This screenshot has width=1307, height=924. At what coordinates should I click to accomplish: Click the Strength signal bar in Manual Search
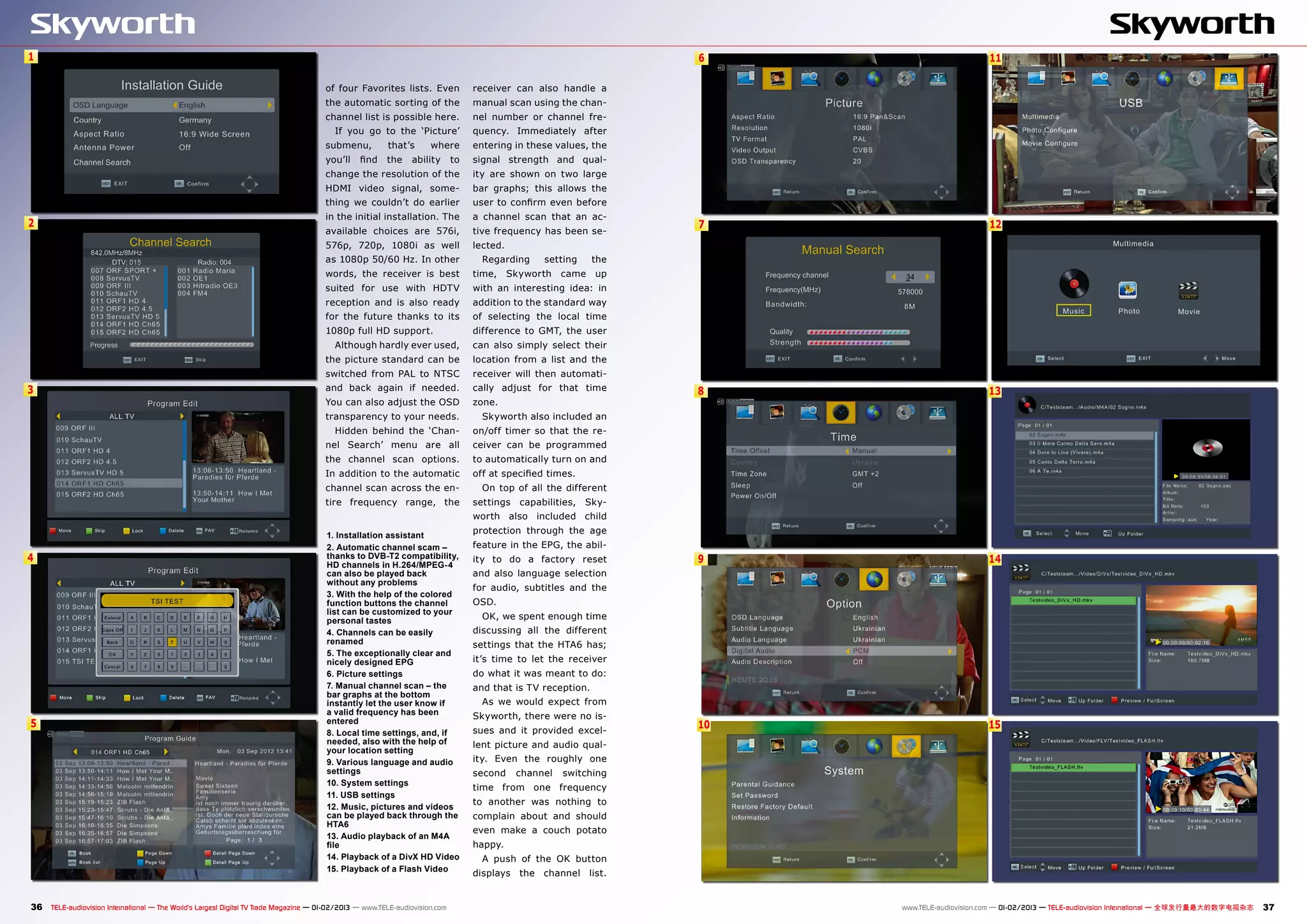[x=858, y=343]
